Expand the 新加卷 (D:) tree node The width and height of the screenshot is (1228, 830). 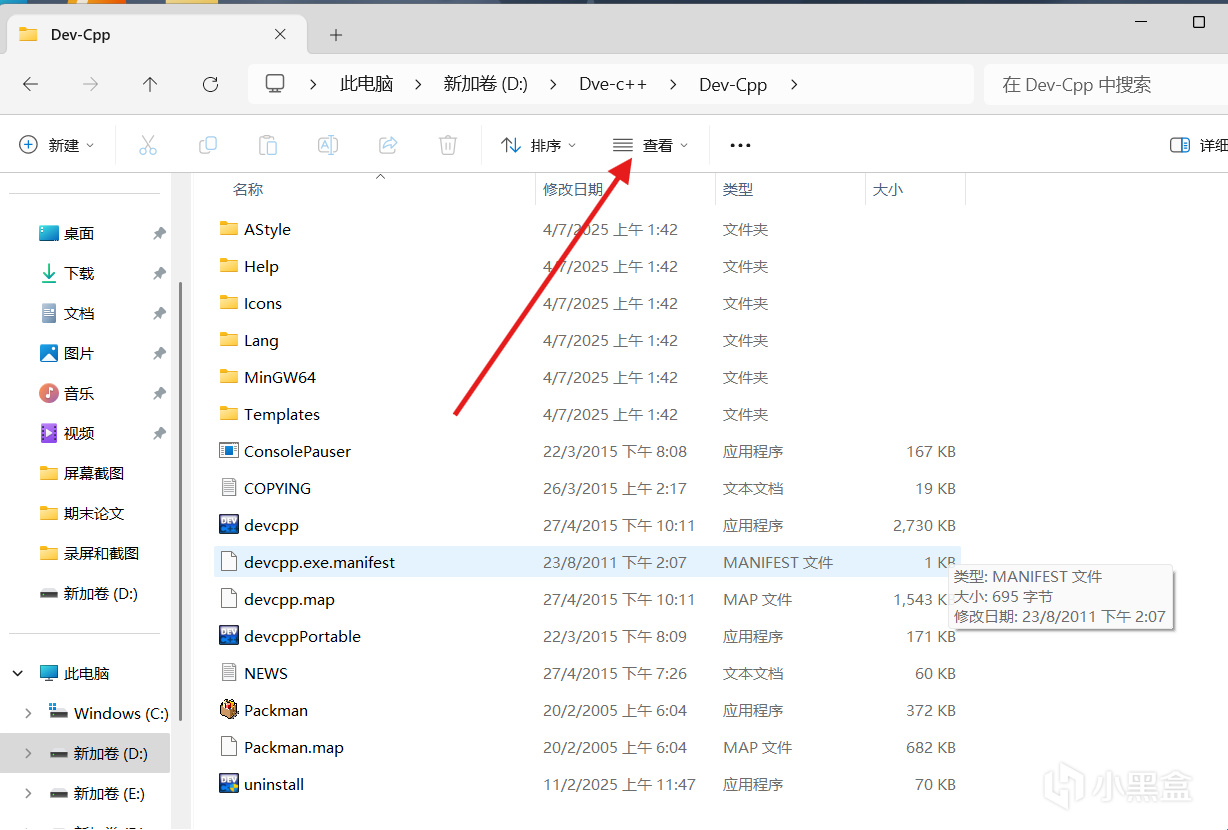pyautogui.click(x=28, y=753)
